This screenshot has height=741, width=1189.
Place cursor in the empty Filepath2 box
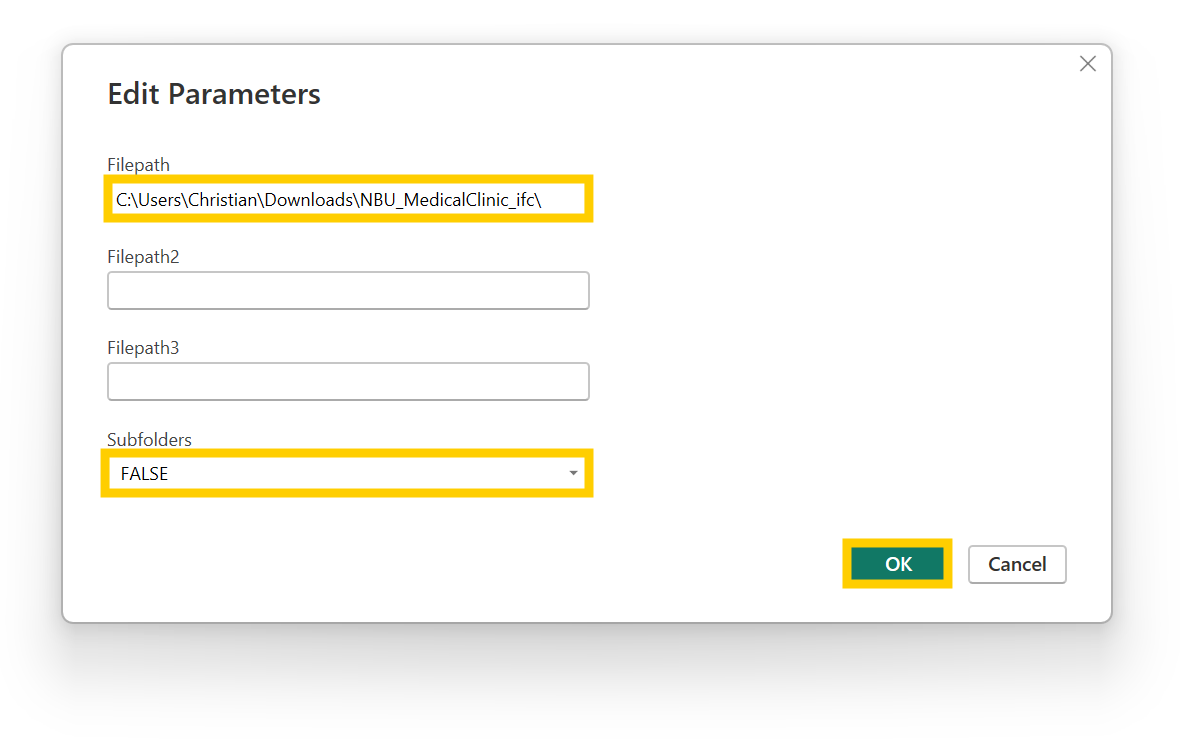(348, 290)
